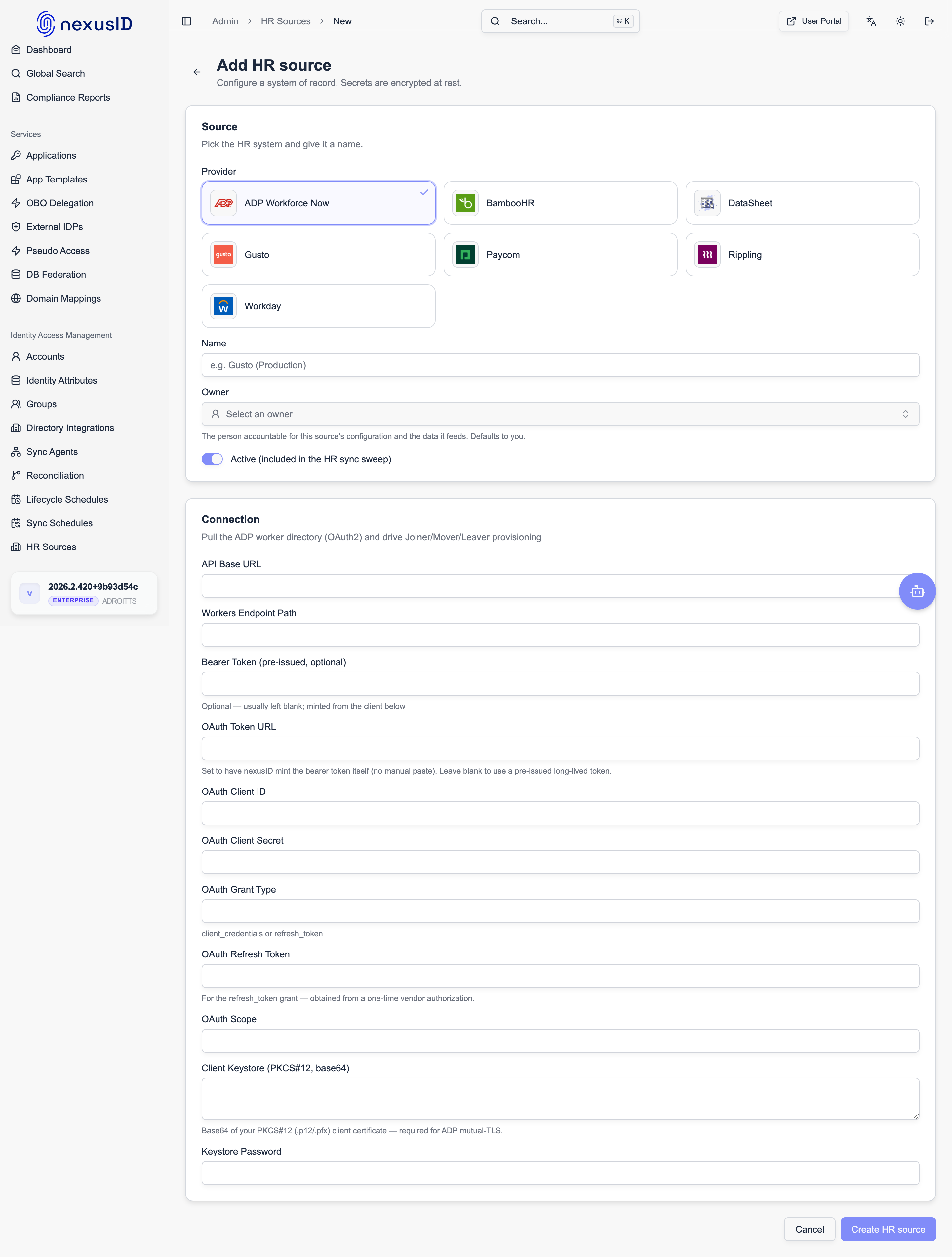This screenshot has width=952, height=1257.
Task: Click the Workers Endpoint Path field
Action: click(x=560, y=635)
